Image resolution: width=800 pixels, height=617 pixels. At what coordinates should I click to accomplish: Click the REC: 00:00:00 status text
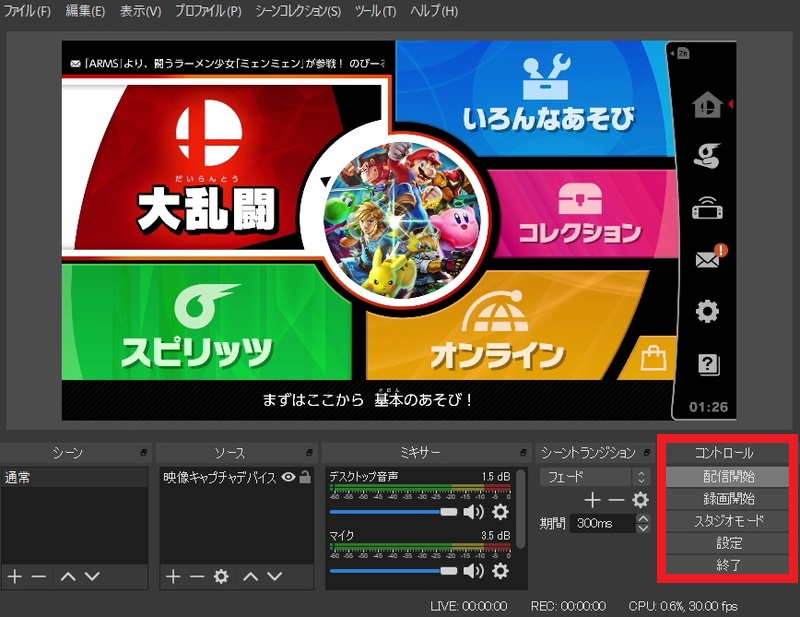(568, 606)
